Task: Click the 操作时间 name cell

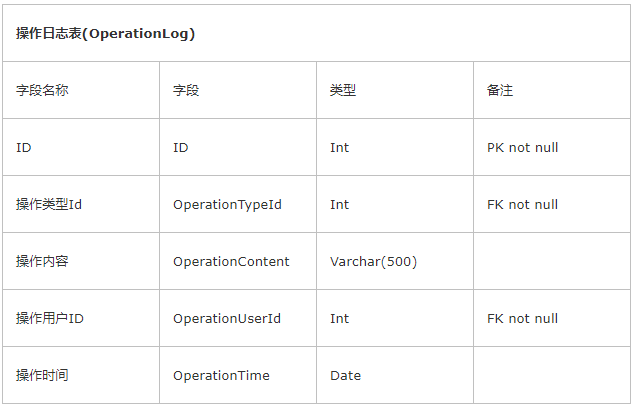Action: click(81, 375)
